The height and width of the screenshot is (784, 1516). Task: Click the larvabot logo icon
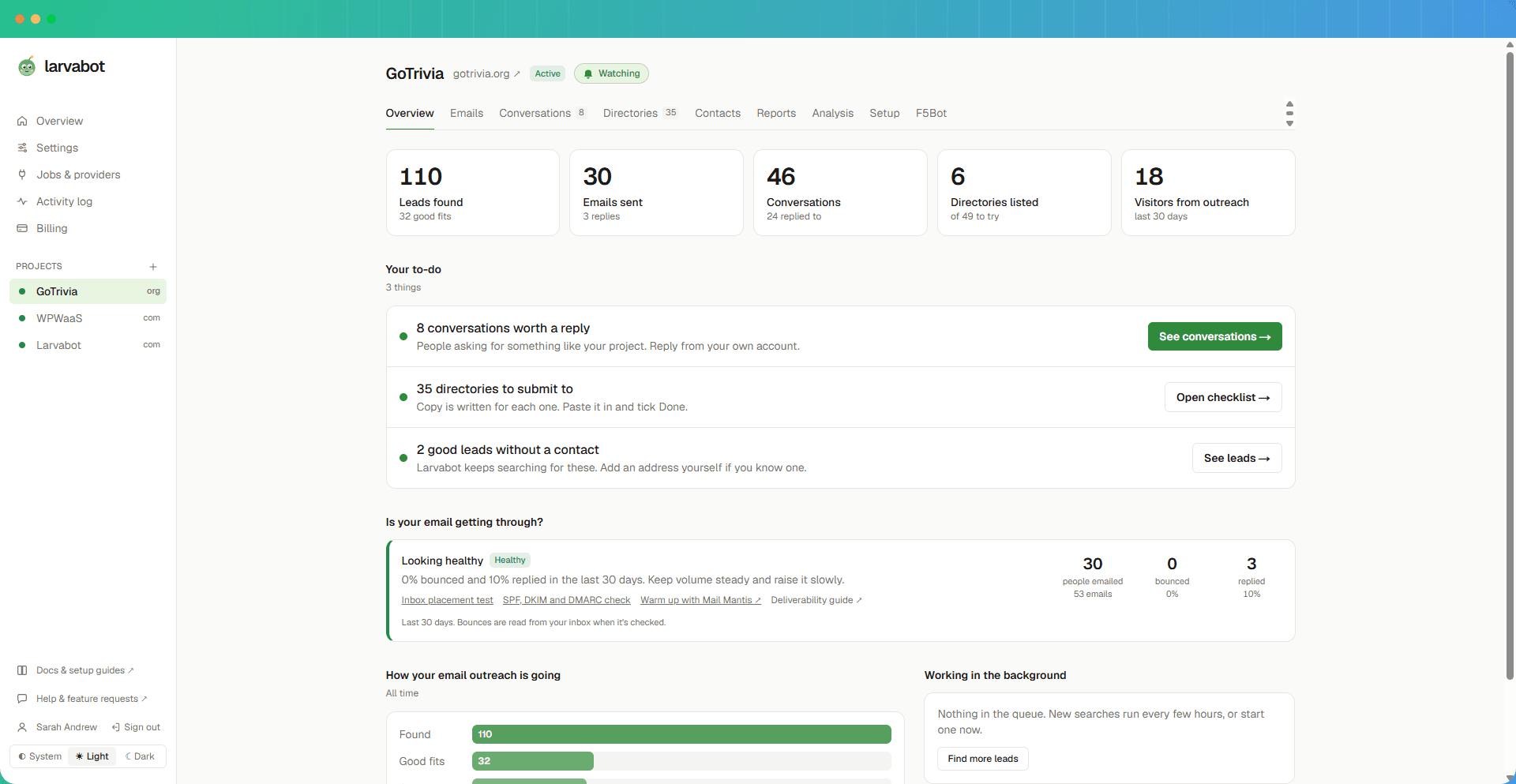(x=27, y=66)
